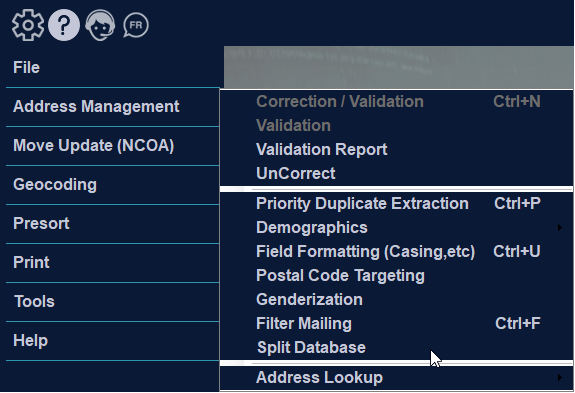Expand the Address Lookup submenu arrow

560,377
